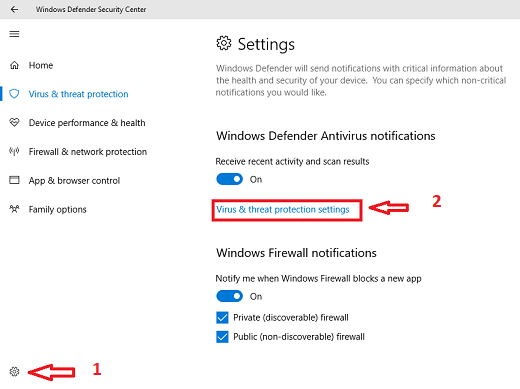Click the Settings heading gear icon
The width and height of the screenshot is (520, 389).
point(224,43)
